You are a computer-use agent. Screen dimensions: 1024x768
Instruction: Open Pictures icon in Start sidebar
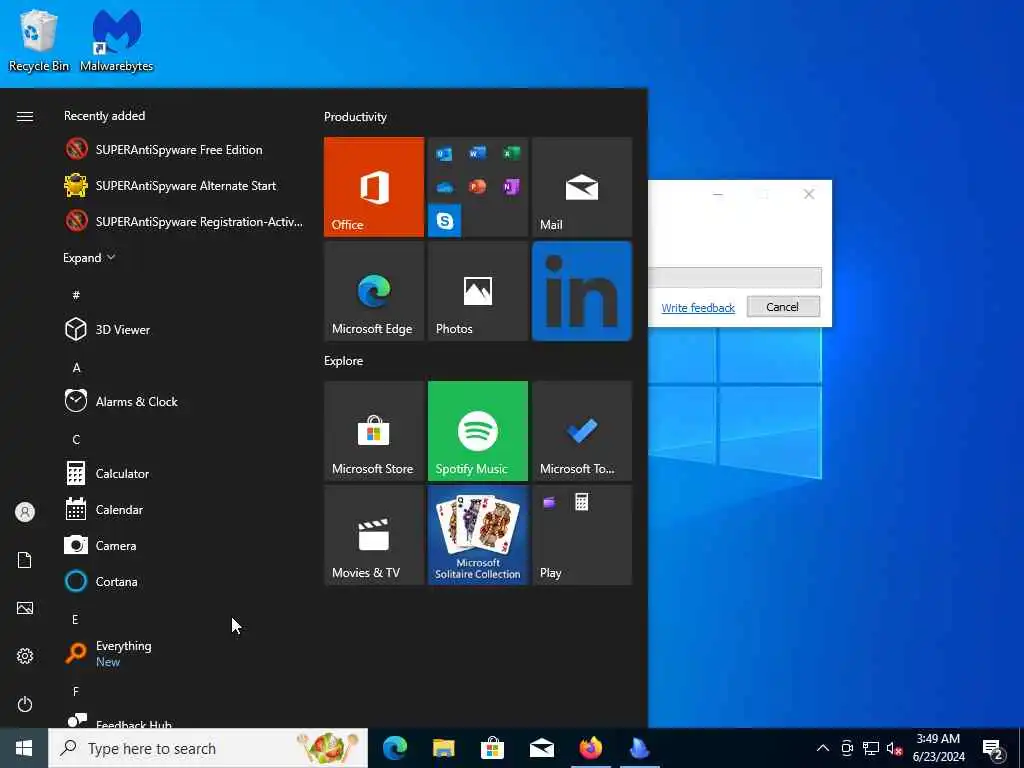point(25,608)
